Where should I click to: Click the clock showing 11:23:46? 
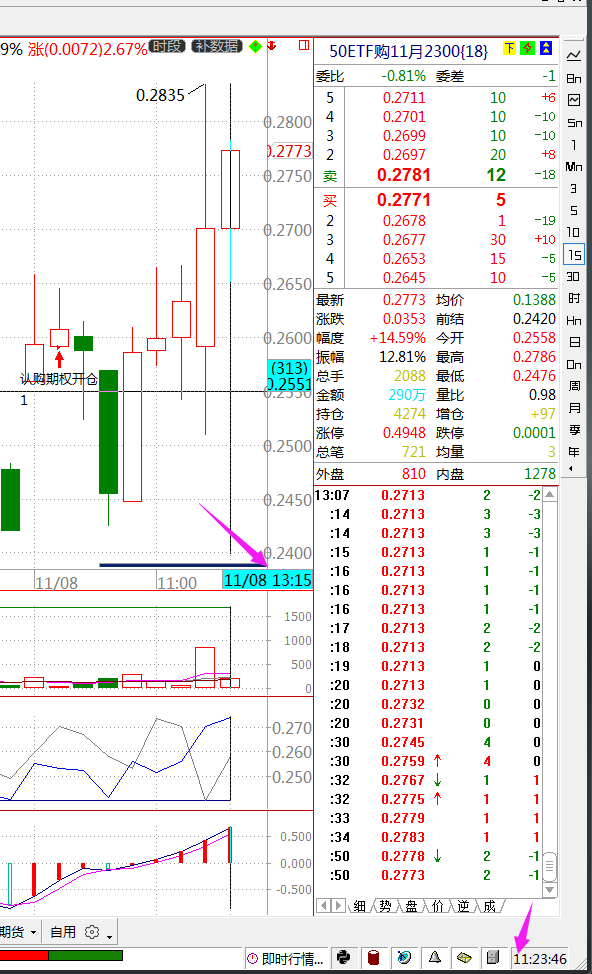pos(540,959)
